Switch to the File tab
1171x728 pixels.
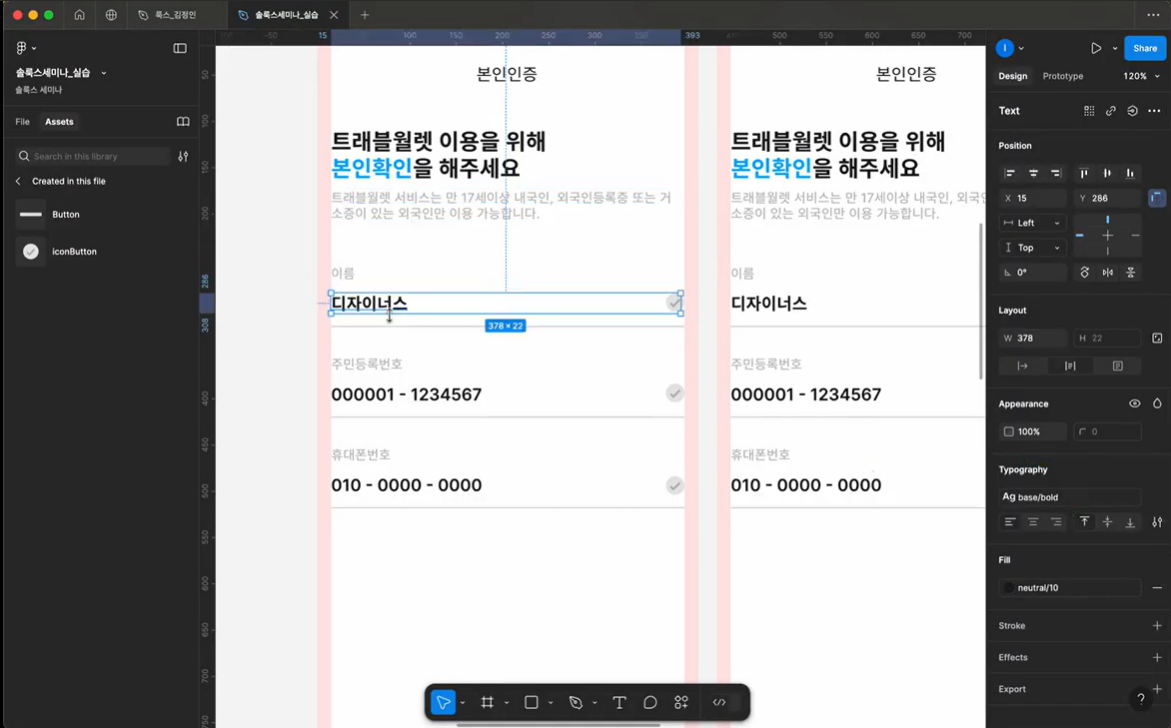tap(22, 122)
